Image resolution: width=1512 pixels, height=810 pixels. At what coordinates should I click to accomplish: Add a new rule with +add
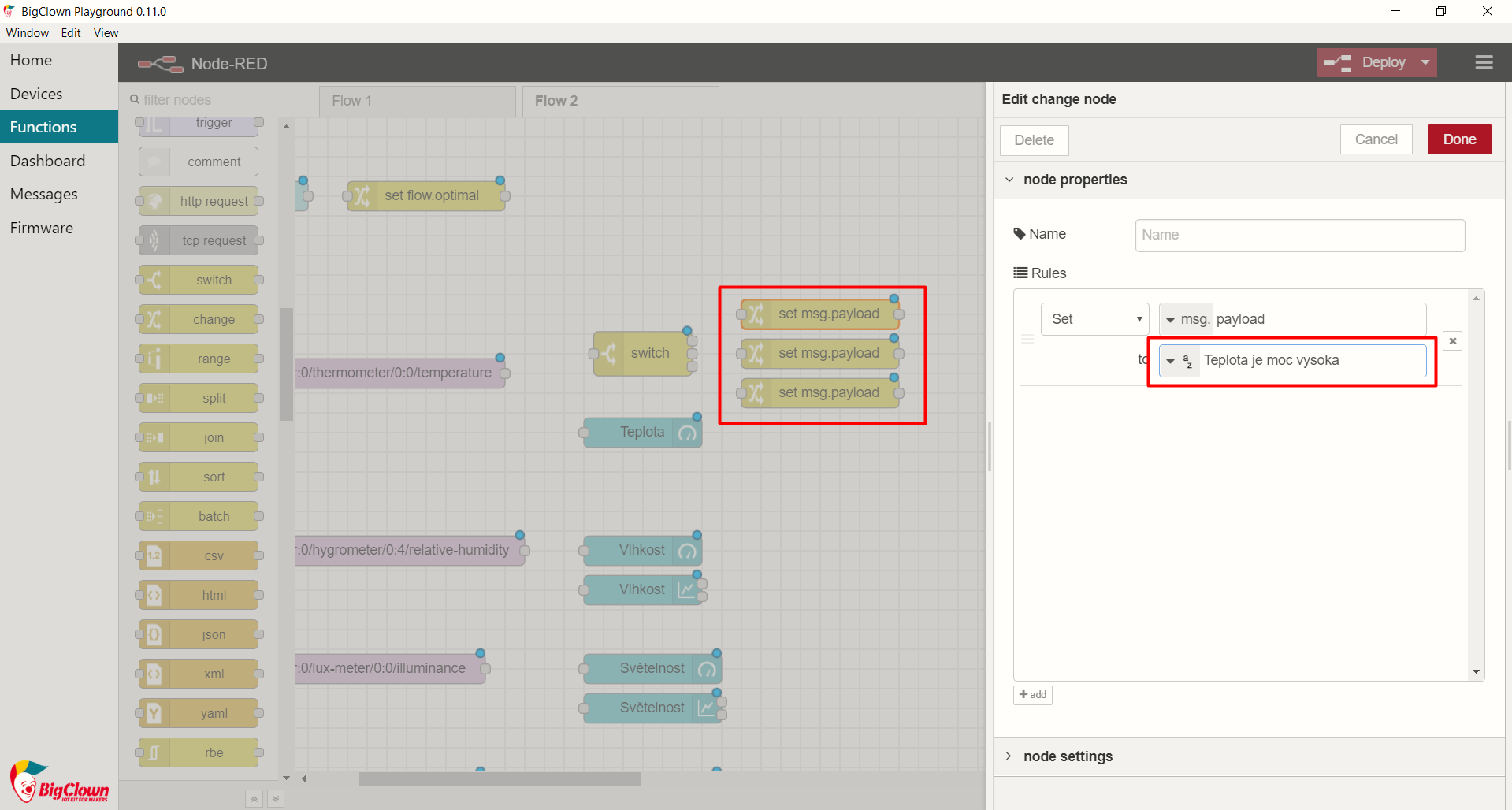pos(1033,694)
